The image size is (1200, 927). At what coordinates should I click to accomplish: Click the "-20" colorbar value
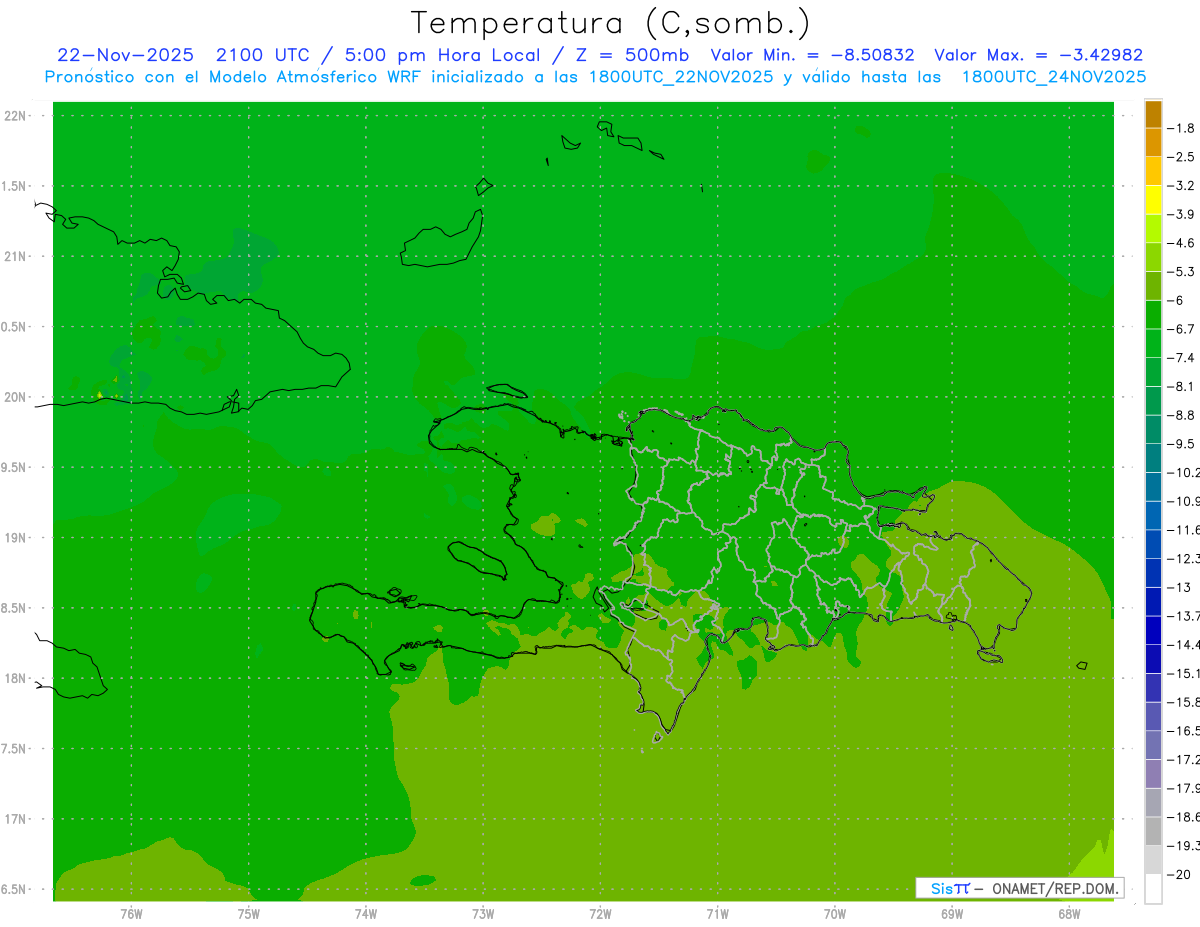click(1178, 874)
